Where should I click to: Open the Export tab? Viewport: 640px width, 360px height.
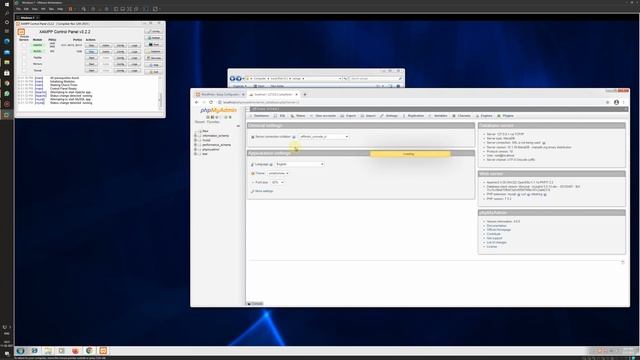coord(348,116)
